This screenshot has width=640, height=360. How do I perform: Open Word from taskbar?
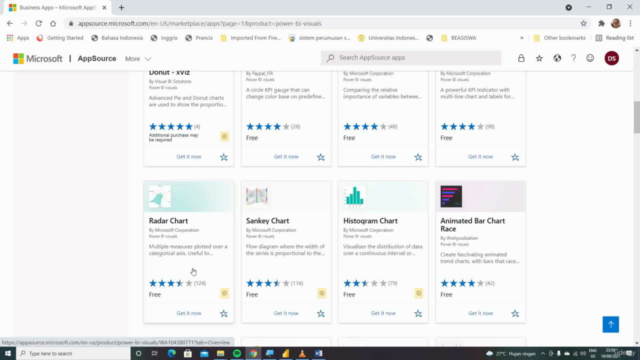(318, 353)
